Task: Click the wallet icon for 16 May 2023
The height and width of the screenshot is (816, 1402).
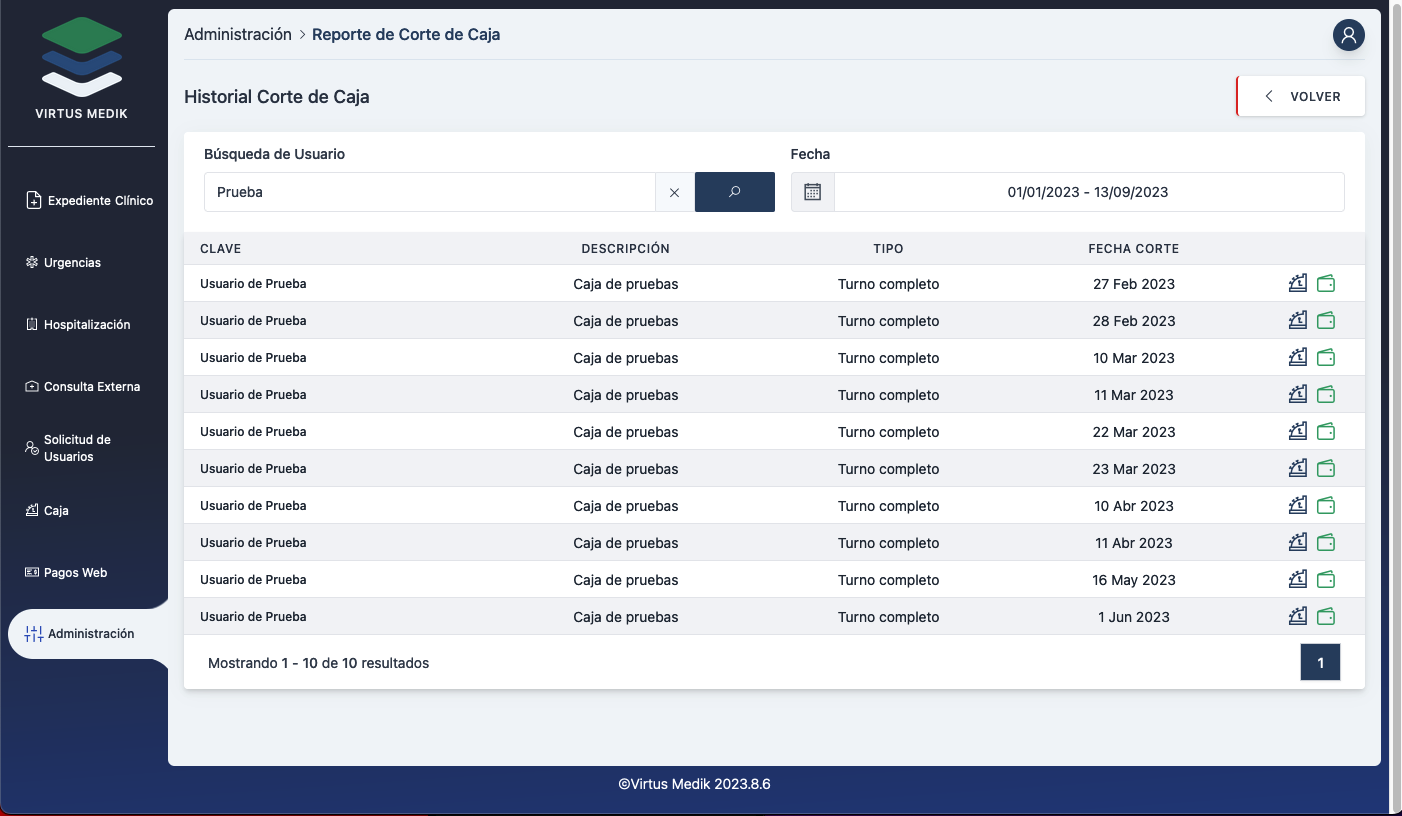Action: coord(1326,580)
